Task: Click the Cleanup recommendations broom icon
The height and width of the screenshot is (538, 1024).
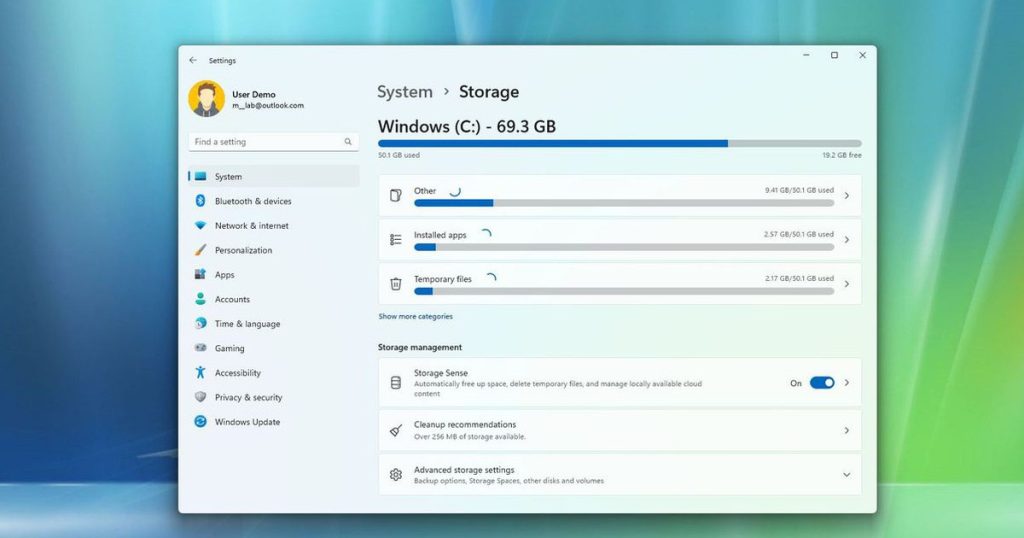Action: [x=396, y=430]
